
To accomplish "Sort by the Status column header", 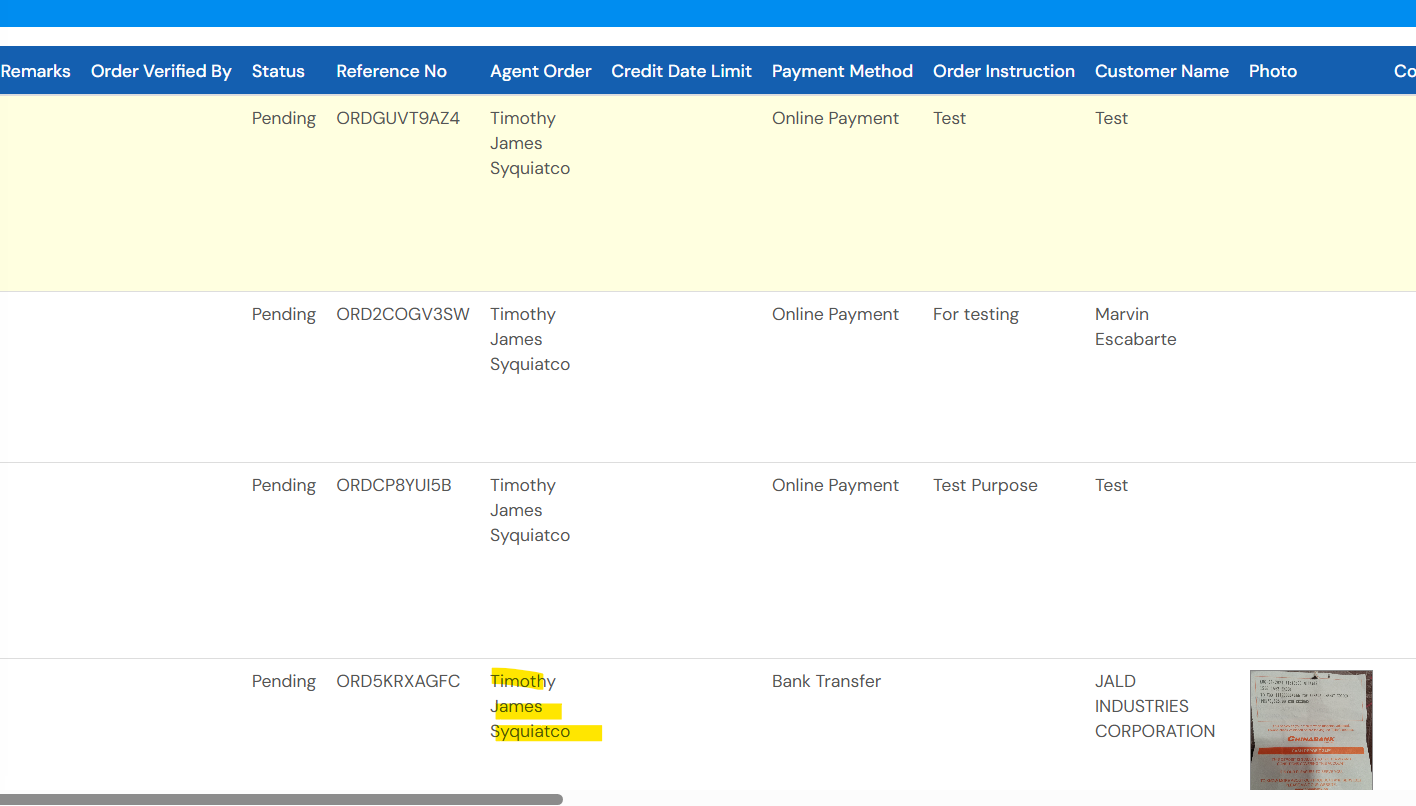I will tap(278, 71).
